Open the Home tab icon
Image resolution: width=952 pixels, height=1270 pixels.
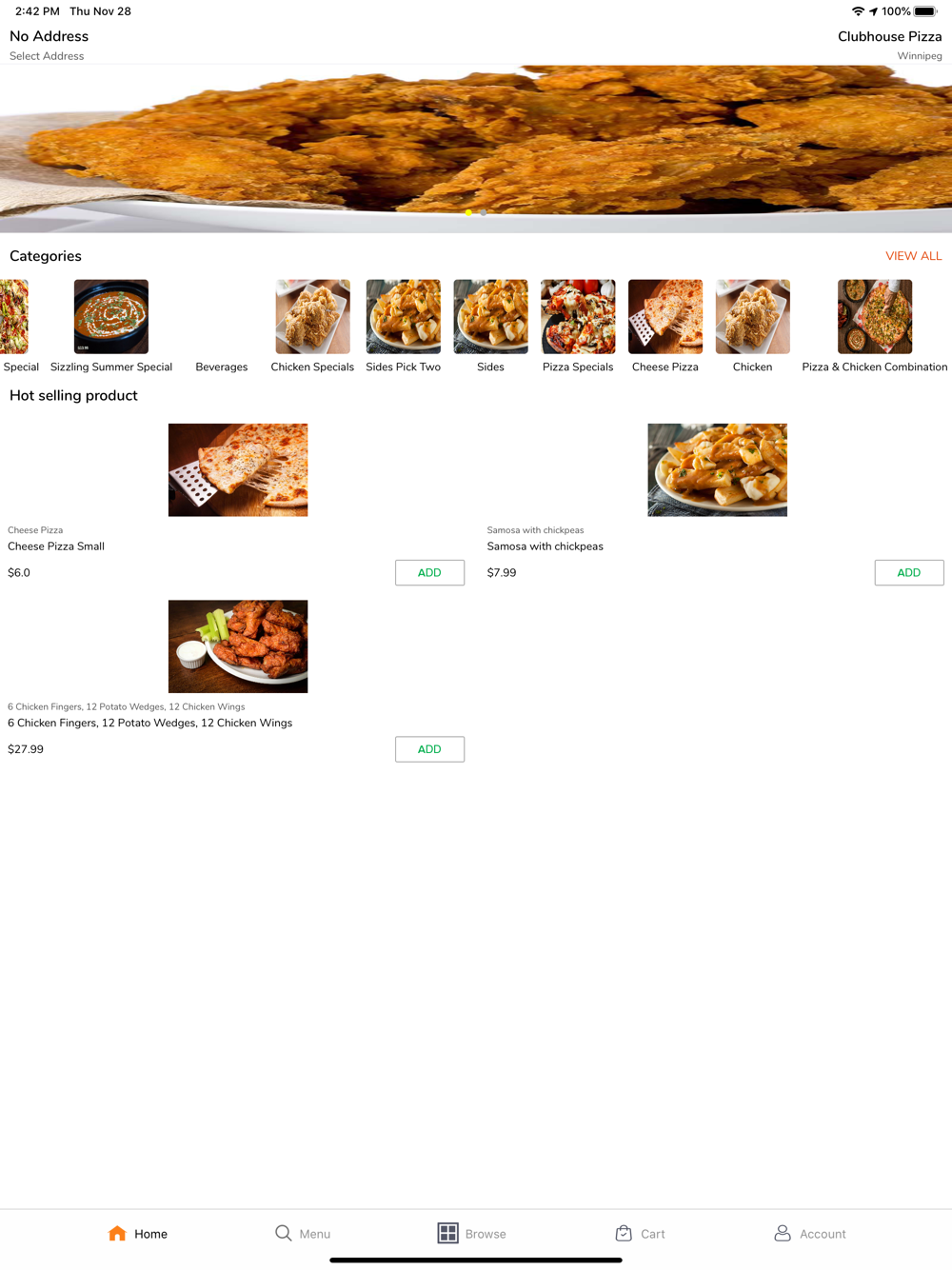click(x=117, y=1233)
